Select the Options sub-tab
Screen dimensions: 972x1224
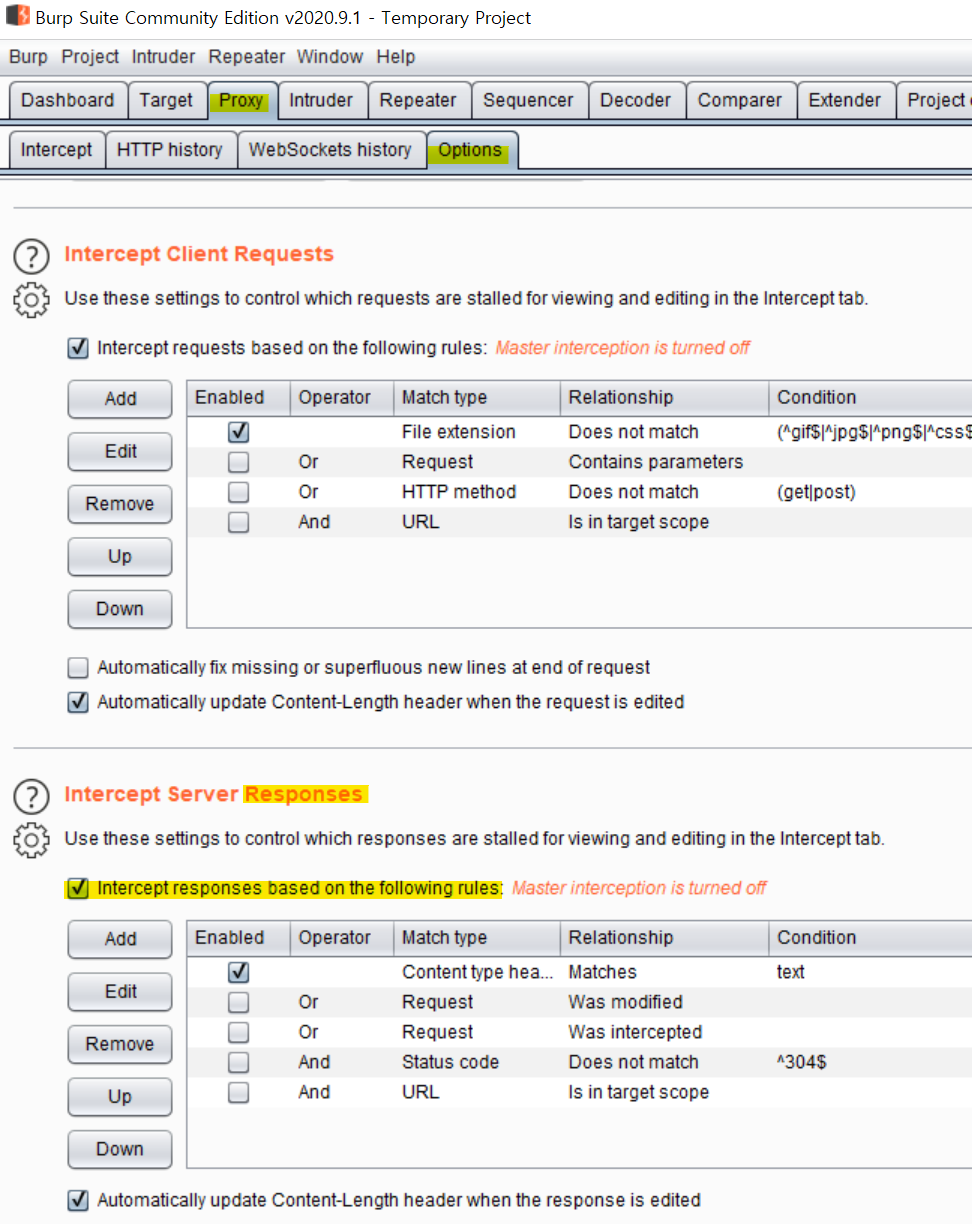470,150
